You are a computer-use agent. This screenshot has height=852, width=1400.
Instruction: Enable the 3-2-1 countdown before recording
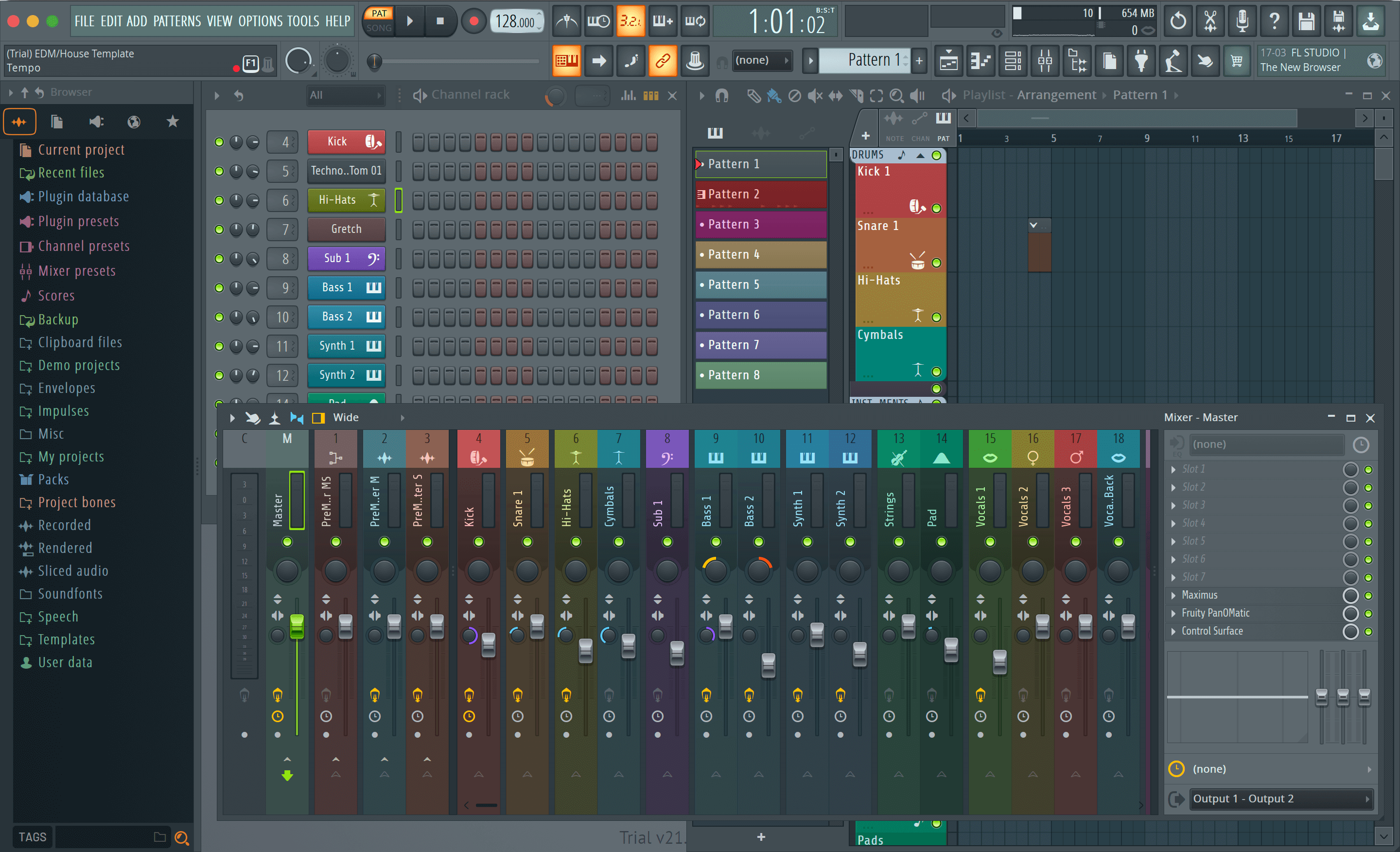point(630,21)
